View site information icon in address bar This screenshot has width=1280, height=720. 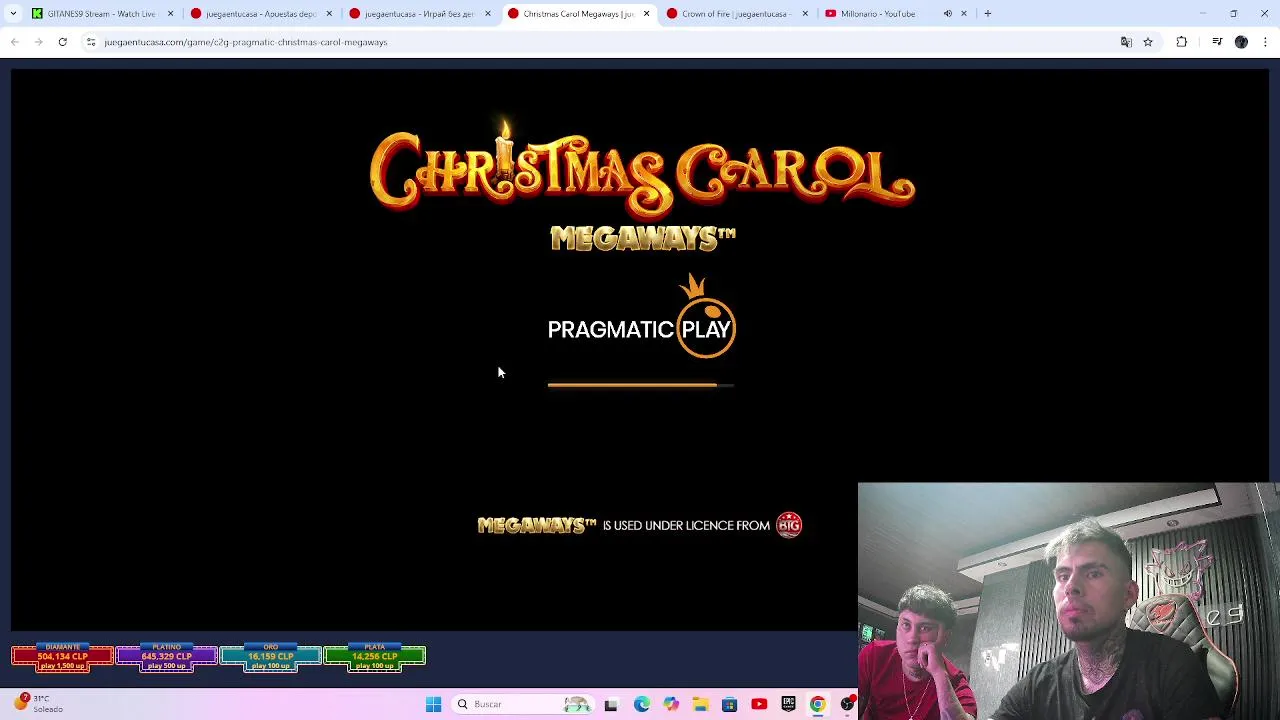click(91, 42)
